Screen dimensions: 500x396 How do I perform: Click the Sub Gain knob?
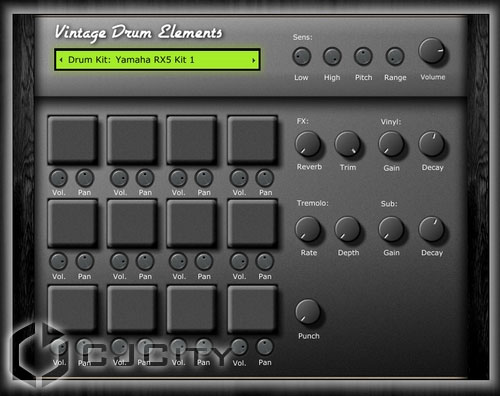(x=391, y=229)
